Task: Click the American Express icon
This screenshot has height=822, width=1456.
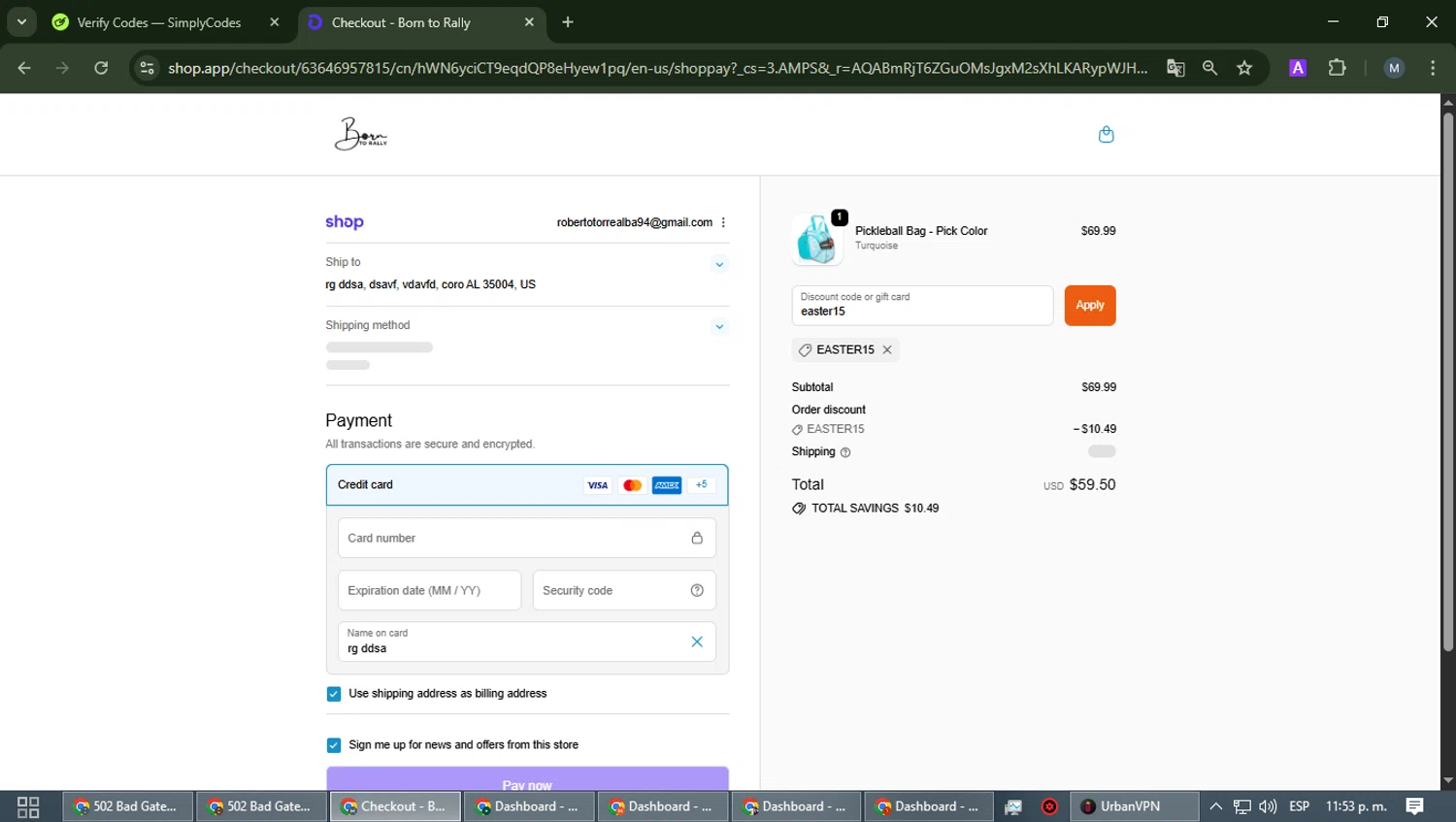Action: [x=667, y=485]
